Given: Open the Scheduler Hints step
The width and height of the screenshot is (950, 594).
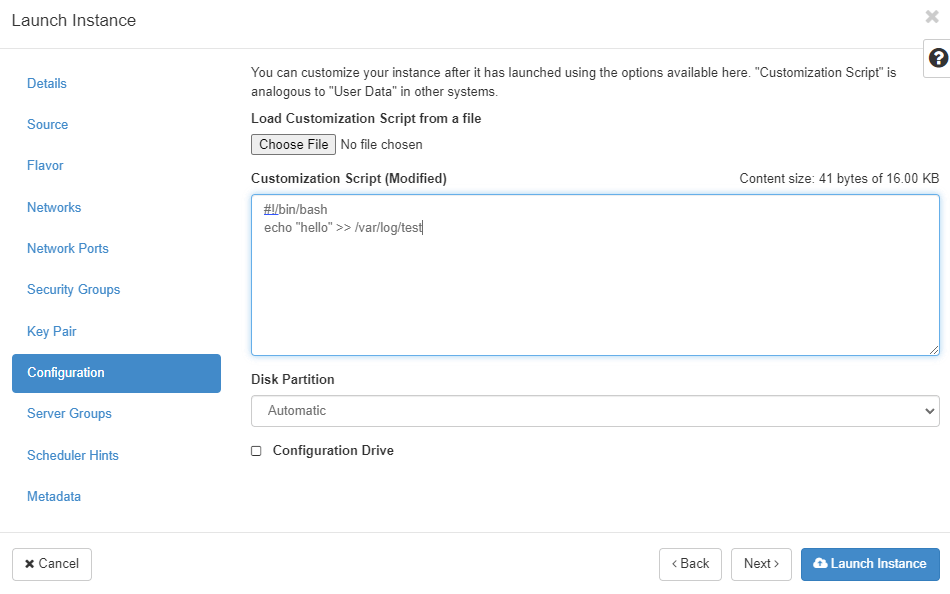Looking at the screenshot, I should tap(73, 455).
